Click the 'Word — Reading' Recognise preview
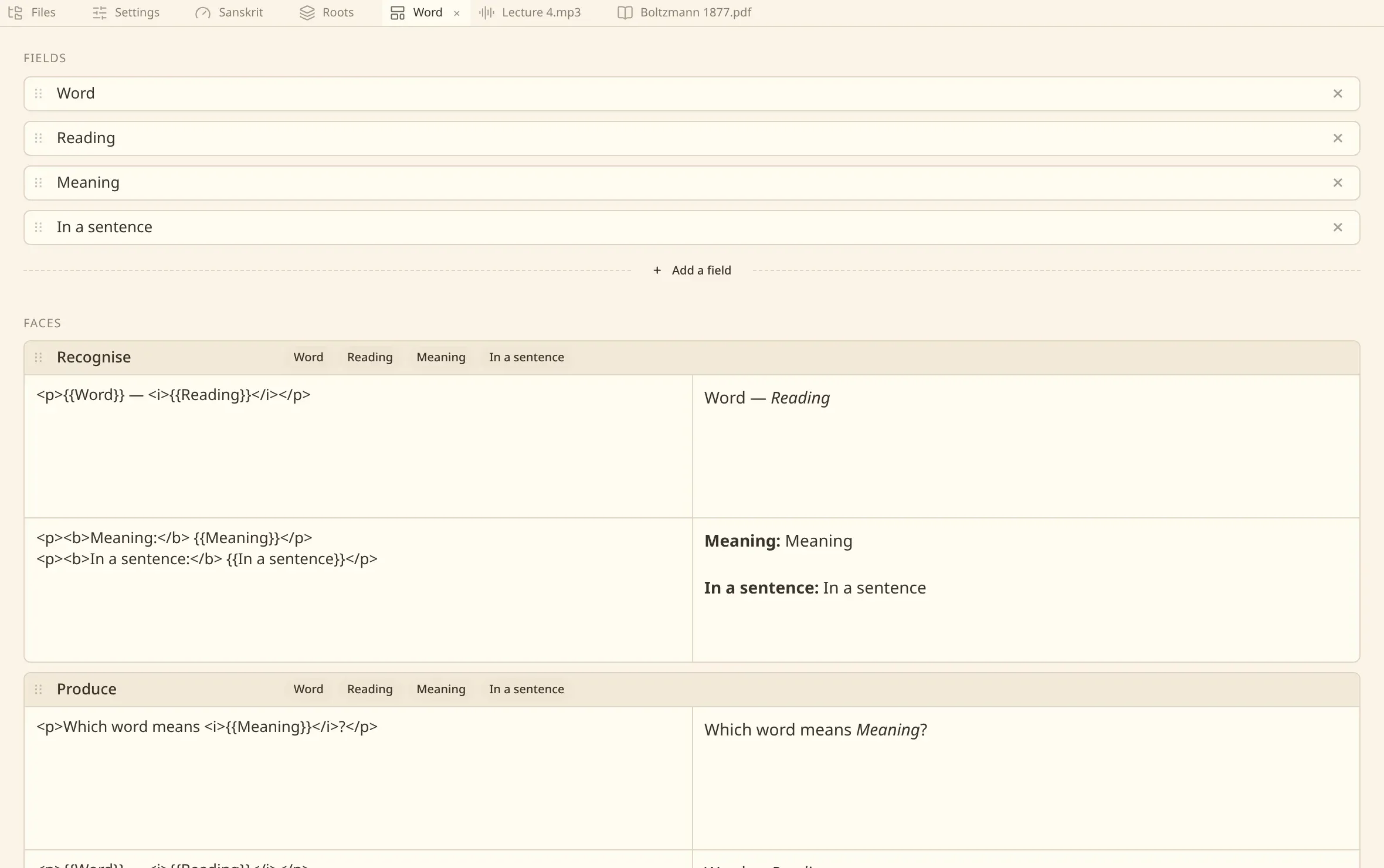The width and height of the screenshot is (1384, 868). (x=767, y=398)
